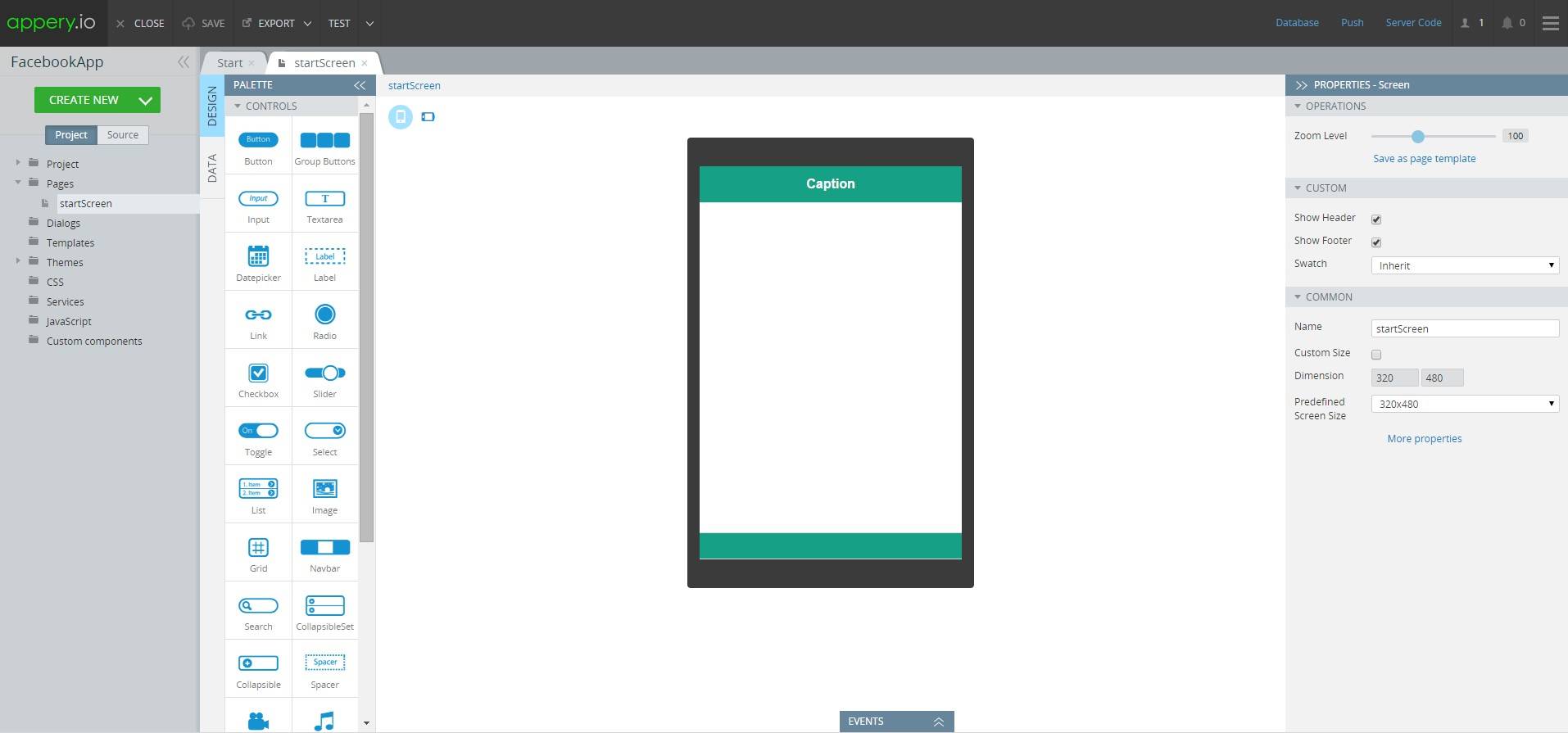Viewport: 1568px width, 733px height.
Task: Select the Toggle control in palette
Action: point(258,432)
